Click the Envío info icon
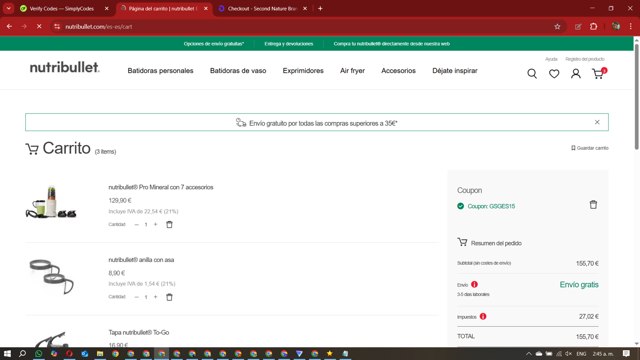Screen dimensions: 640x360 [474, 284]
